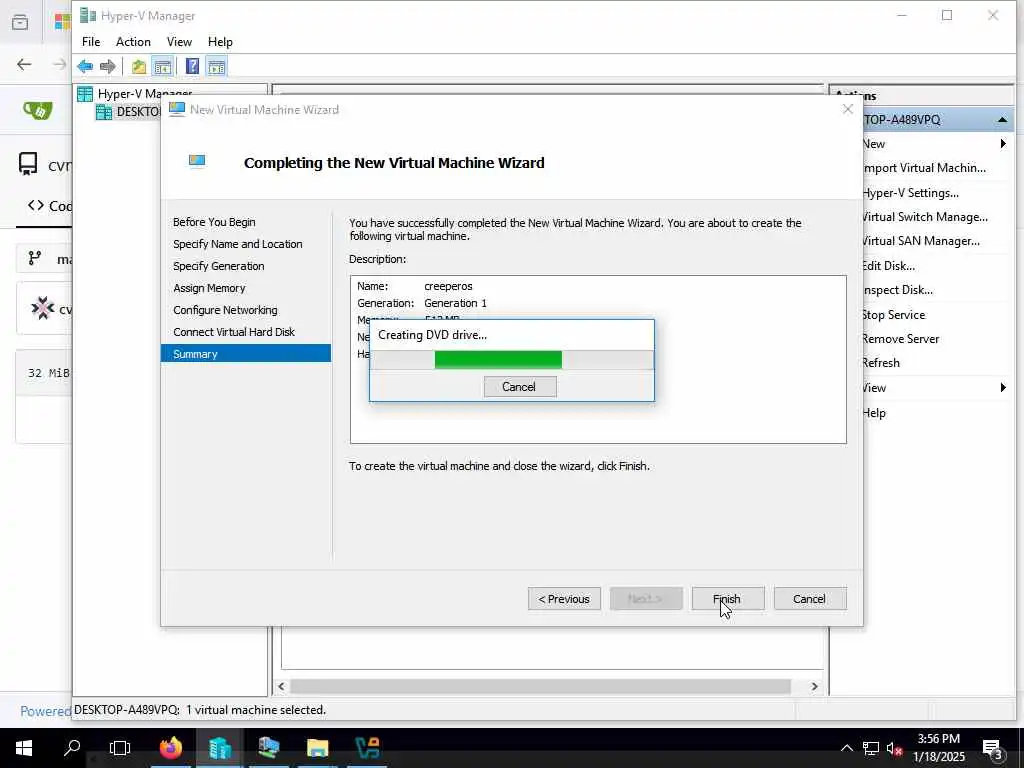The image size is (1024, 768).
Task: Click the horizontal scrollbar thumb
Action: click(x=541, y=686)
